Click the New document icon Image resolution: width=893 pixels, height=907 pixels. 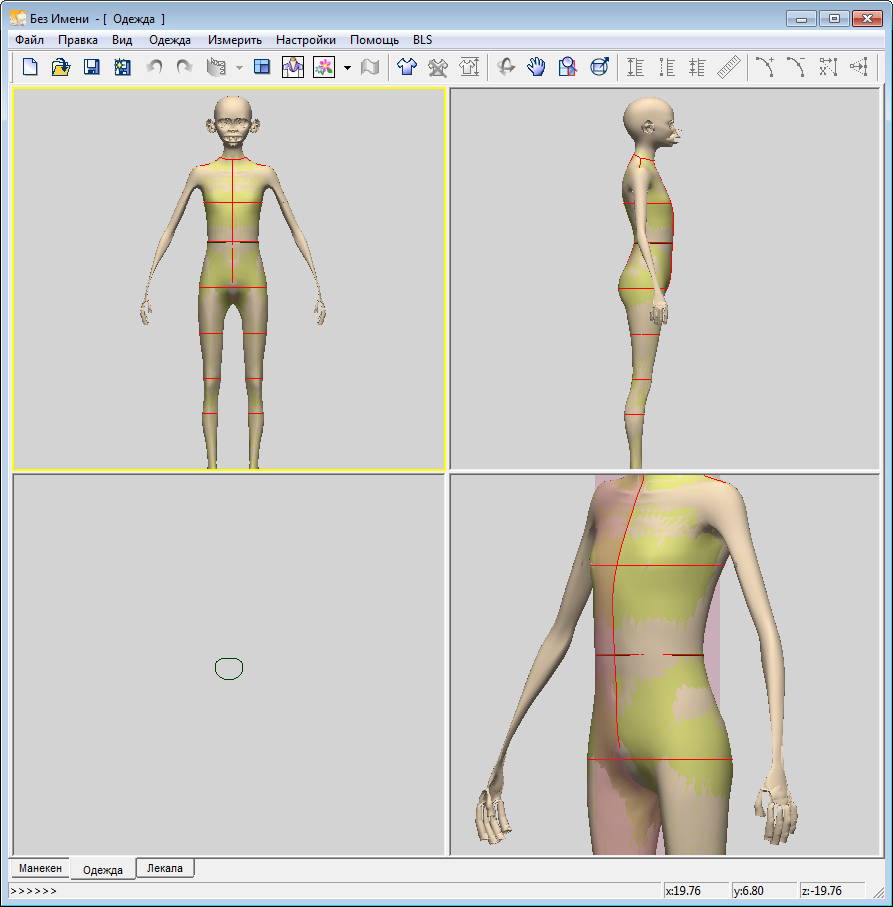(30, 67)
